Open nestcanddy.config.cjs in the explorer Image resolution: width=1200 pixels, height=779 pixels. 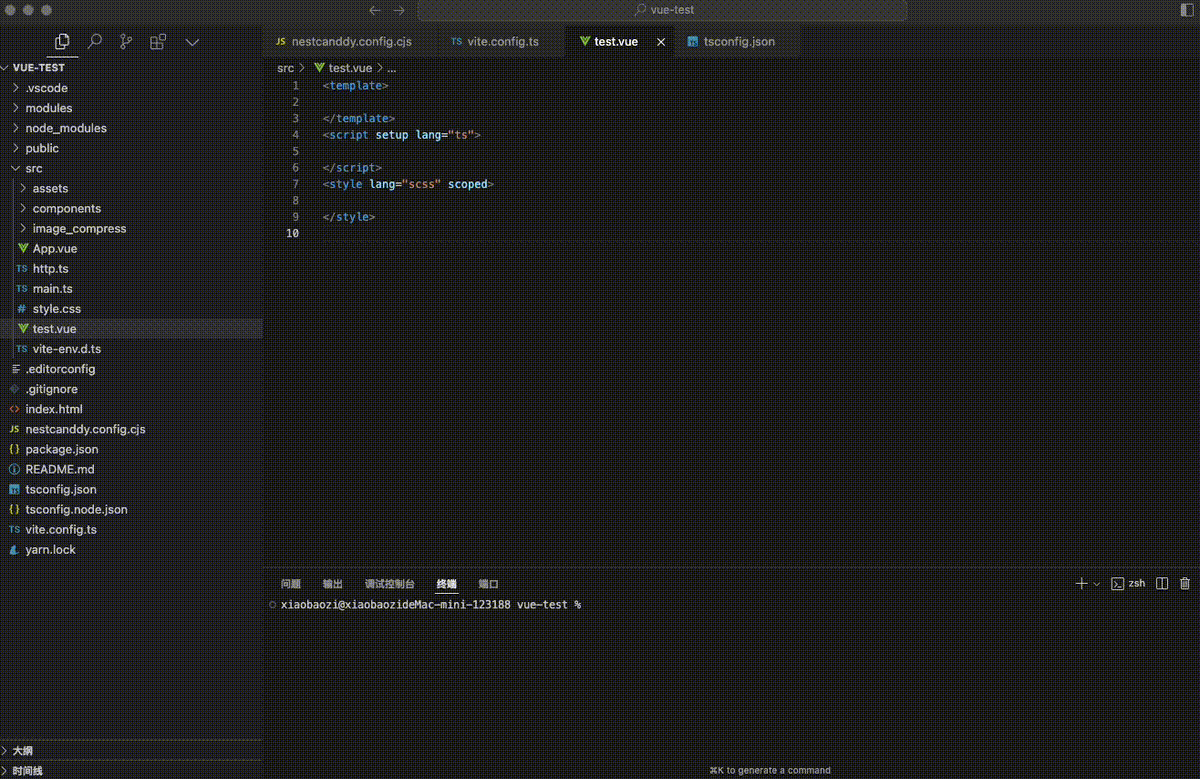pyautogui.click(x=131, y=429)
